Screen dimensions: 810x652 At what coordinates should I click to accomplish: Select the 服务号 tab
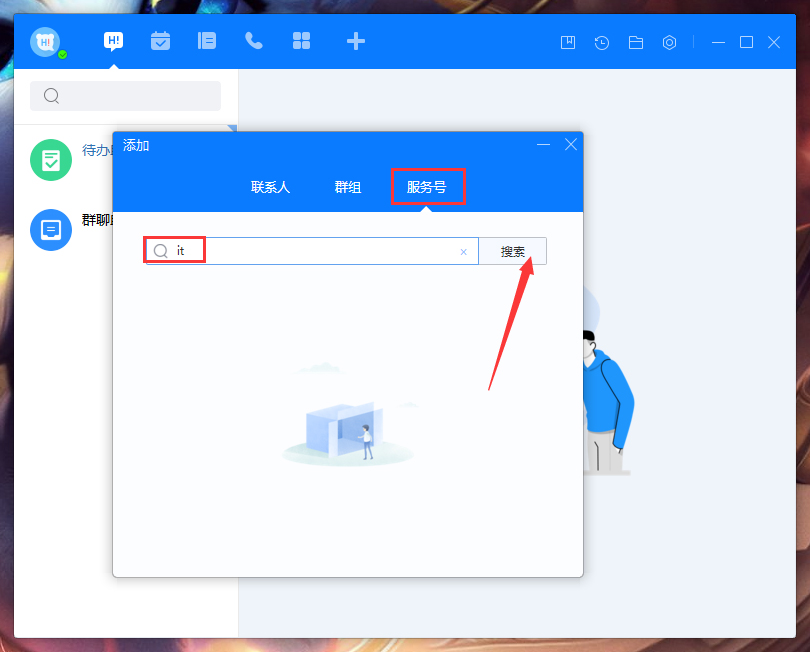click(x=426, y=187)
